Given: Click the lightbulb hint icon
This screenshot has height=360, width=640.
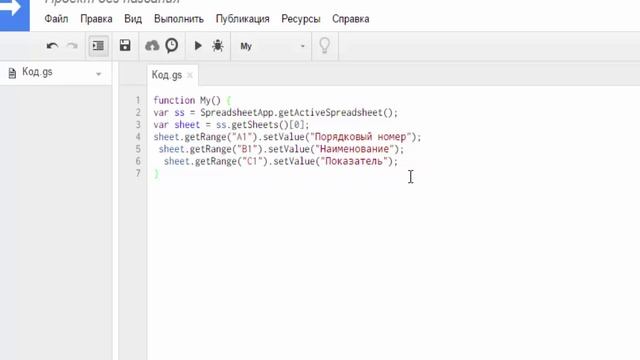Looking at the screenshot, I should pos(324,45).
